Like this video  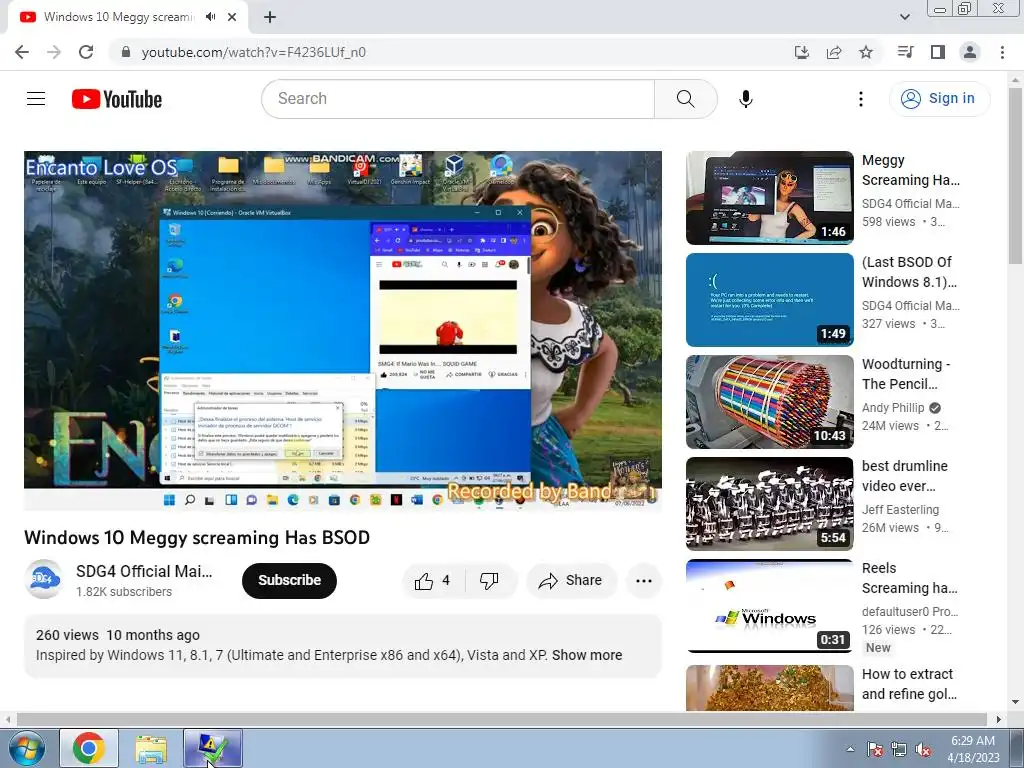point(434,581)
